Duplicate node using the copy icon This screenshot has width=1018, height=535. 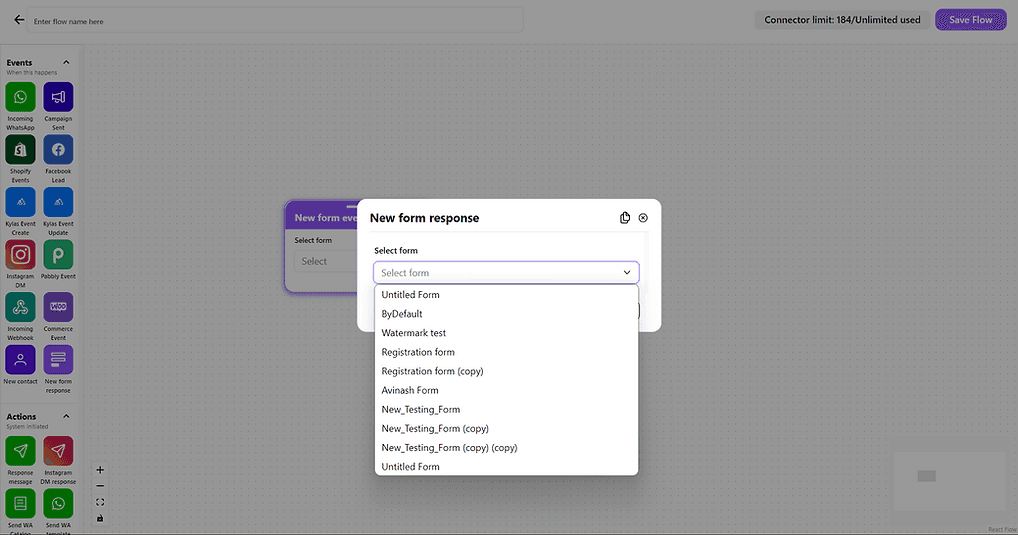tap(625, 218)
